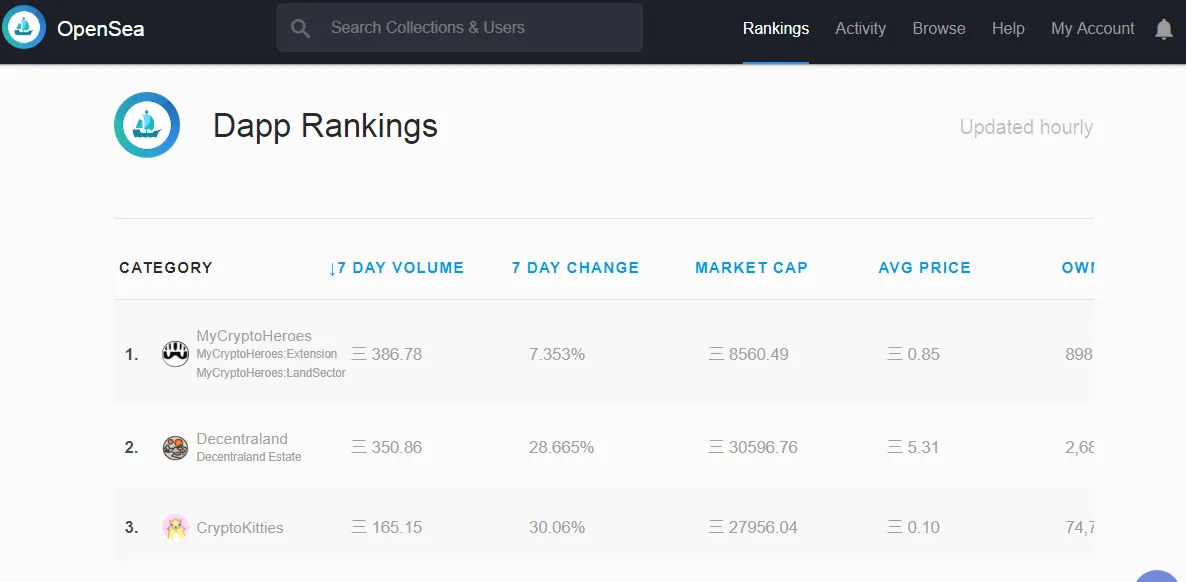Open the Decentraland Estate sub-collection
1186x582 pixels.
(249, 457)
